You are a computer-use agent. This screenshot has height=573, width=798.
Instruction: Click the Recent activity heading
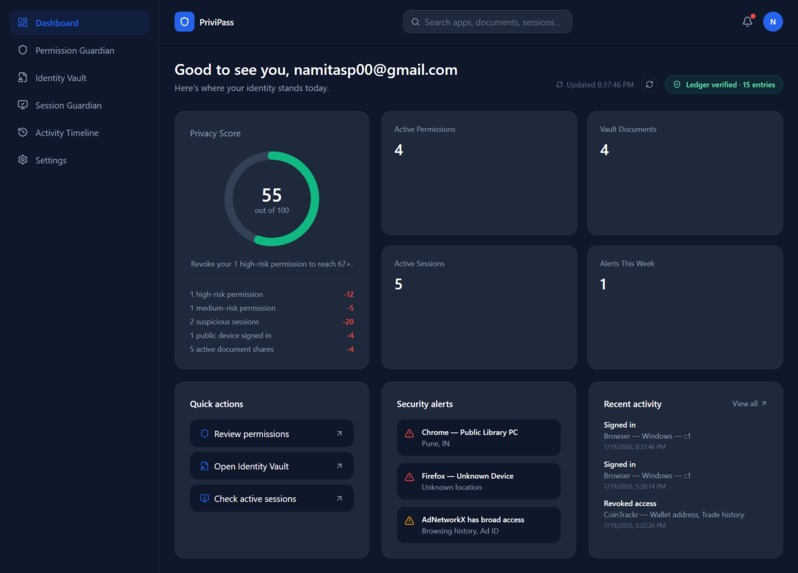(633, 404)
